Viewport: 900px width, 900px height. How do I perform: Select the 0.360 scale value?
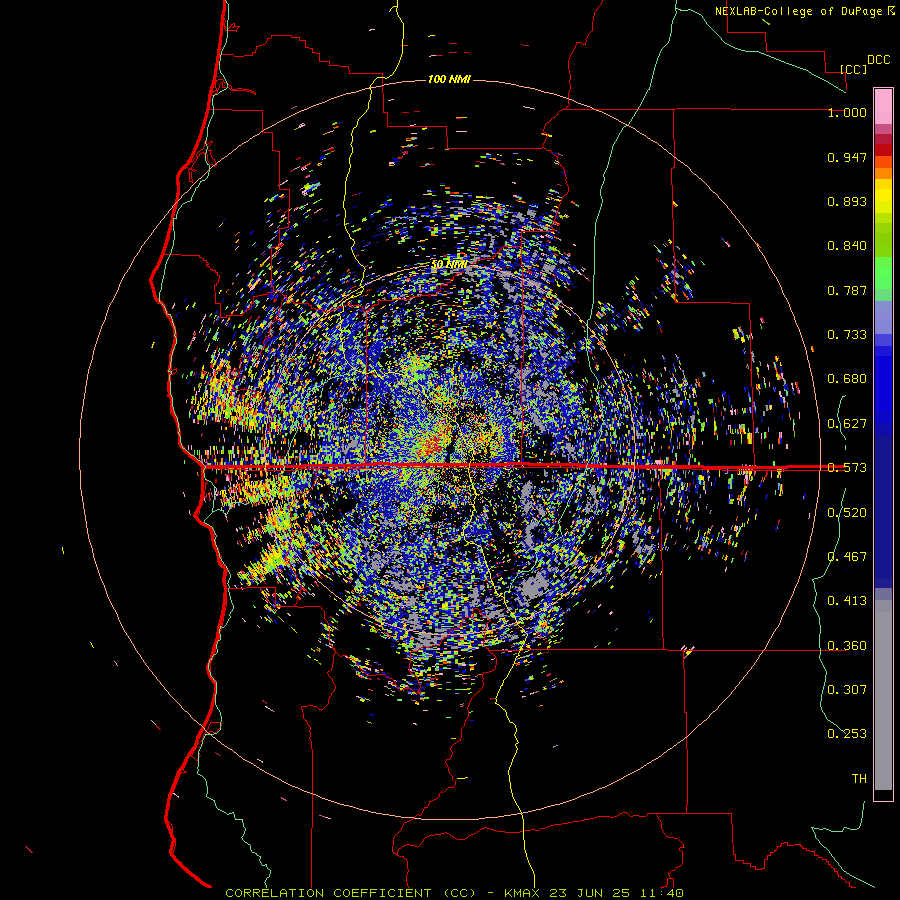(x=847, y=646)
